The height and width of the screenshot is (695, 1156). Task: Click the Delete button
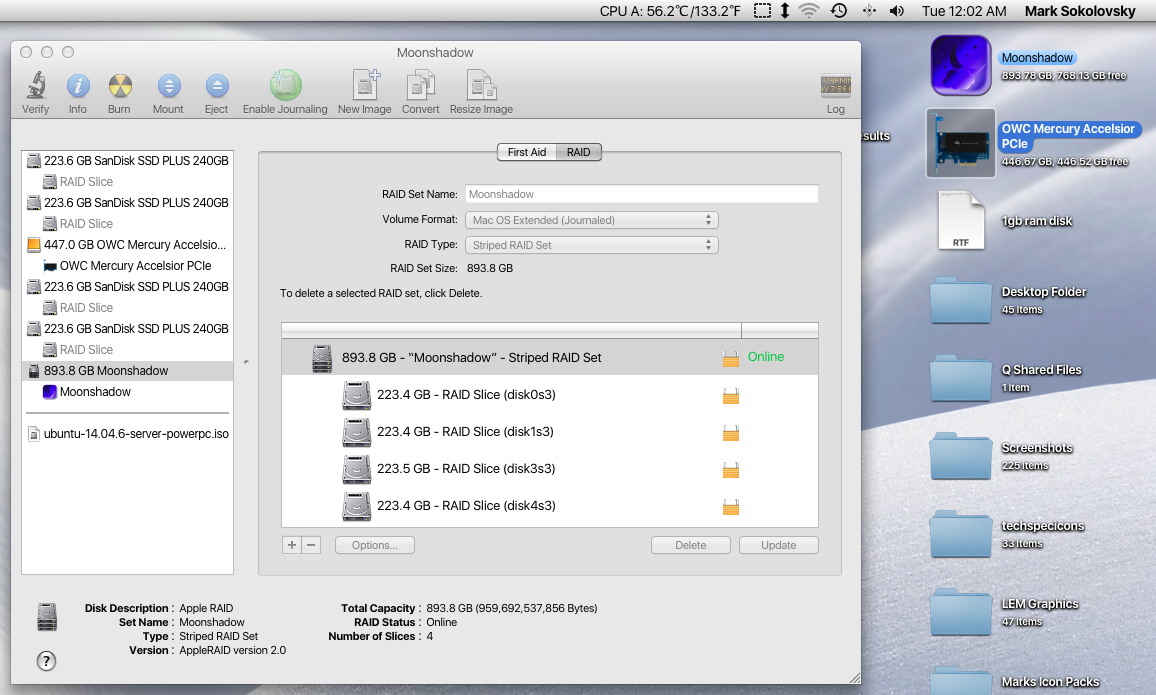pyautogui.click(x=690, y=545)
